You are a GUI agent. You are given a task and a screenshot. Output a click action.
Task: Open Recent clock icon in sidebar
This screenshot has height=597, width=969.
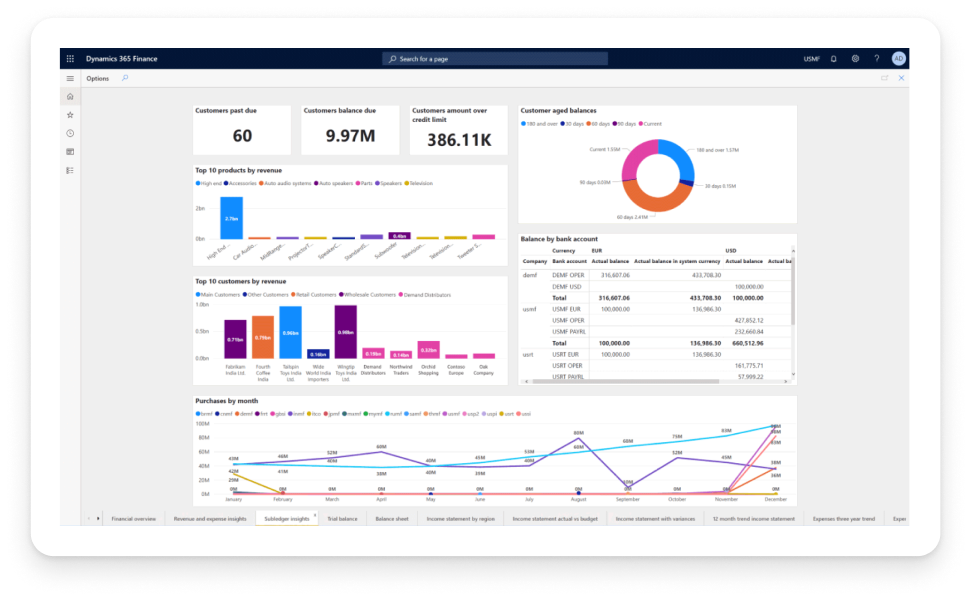(70, 133)
